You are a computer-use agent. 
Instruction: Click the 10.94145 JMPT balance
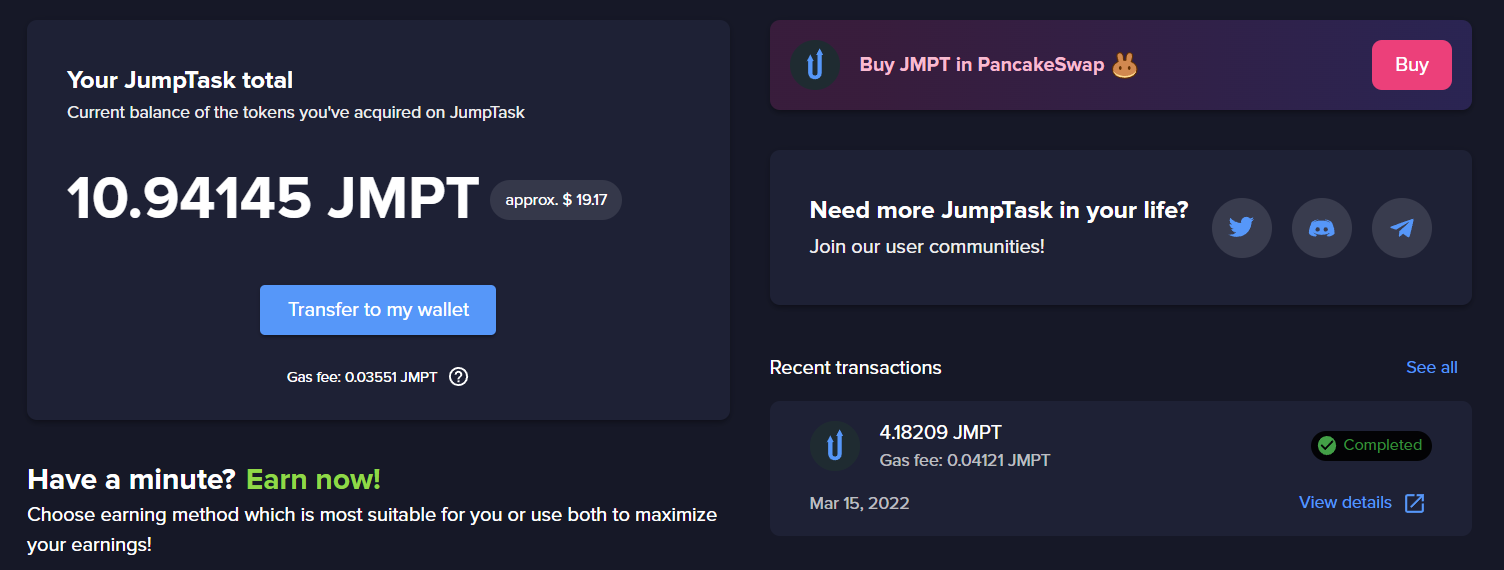(273, 199)
